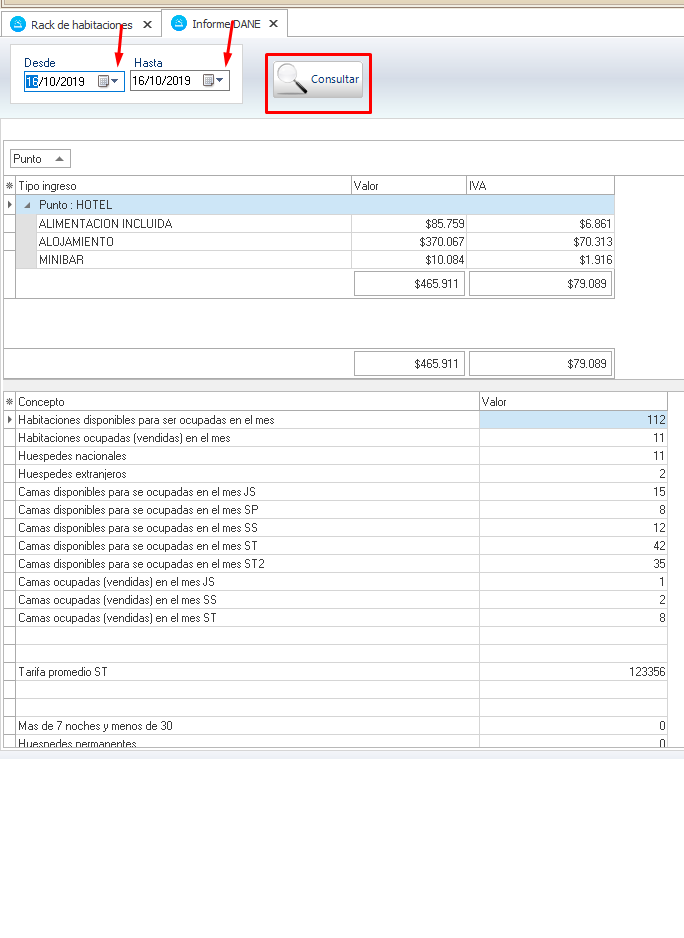
Task: Click the Concepto column header
Action: (245, 402)
